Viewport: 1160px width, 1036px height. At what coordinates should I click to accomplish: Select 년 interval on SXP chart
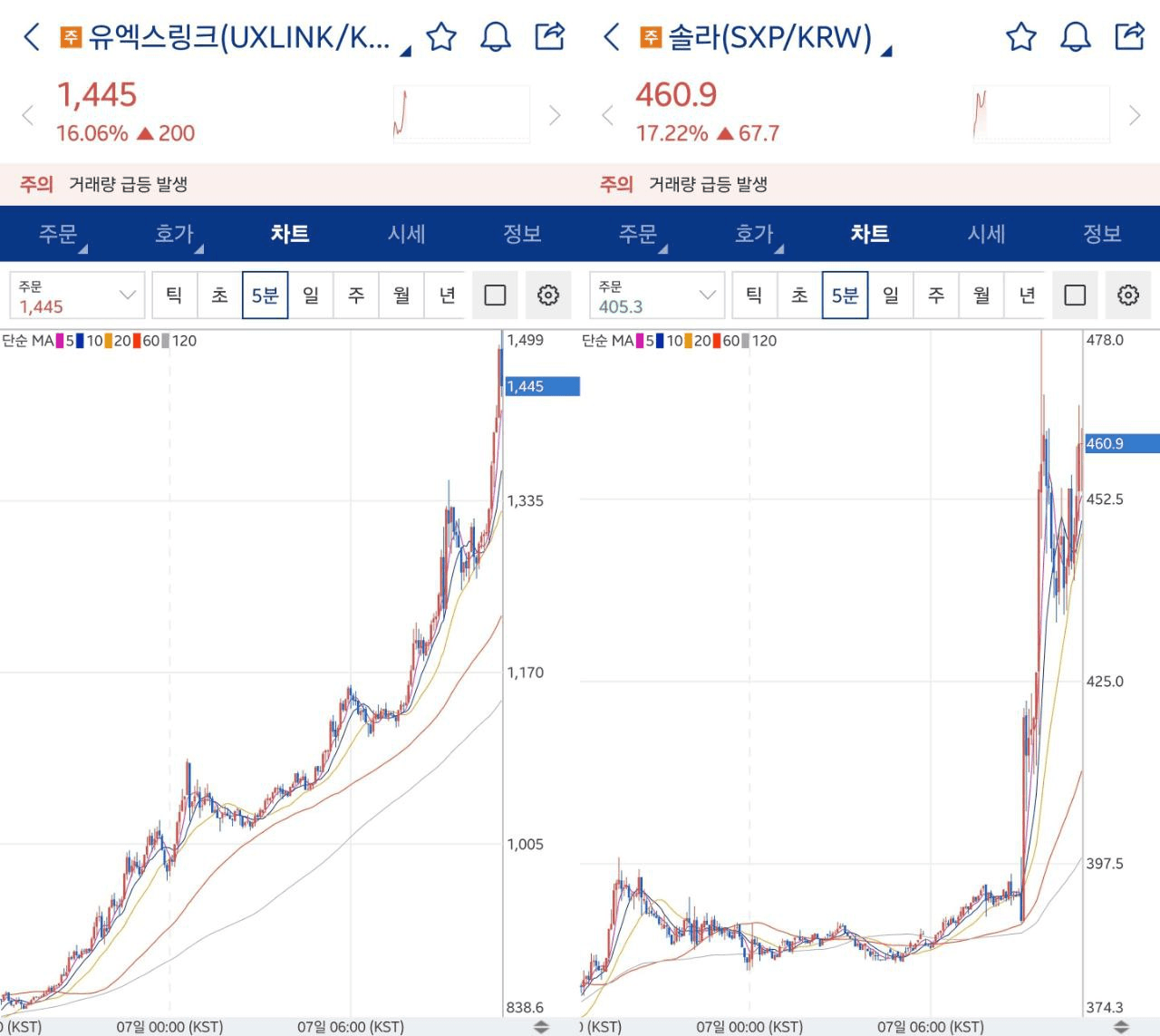(x=1027, y=295)
